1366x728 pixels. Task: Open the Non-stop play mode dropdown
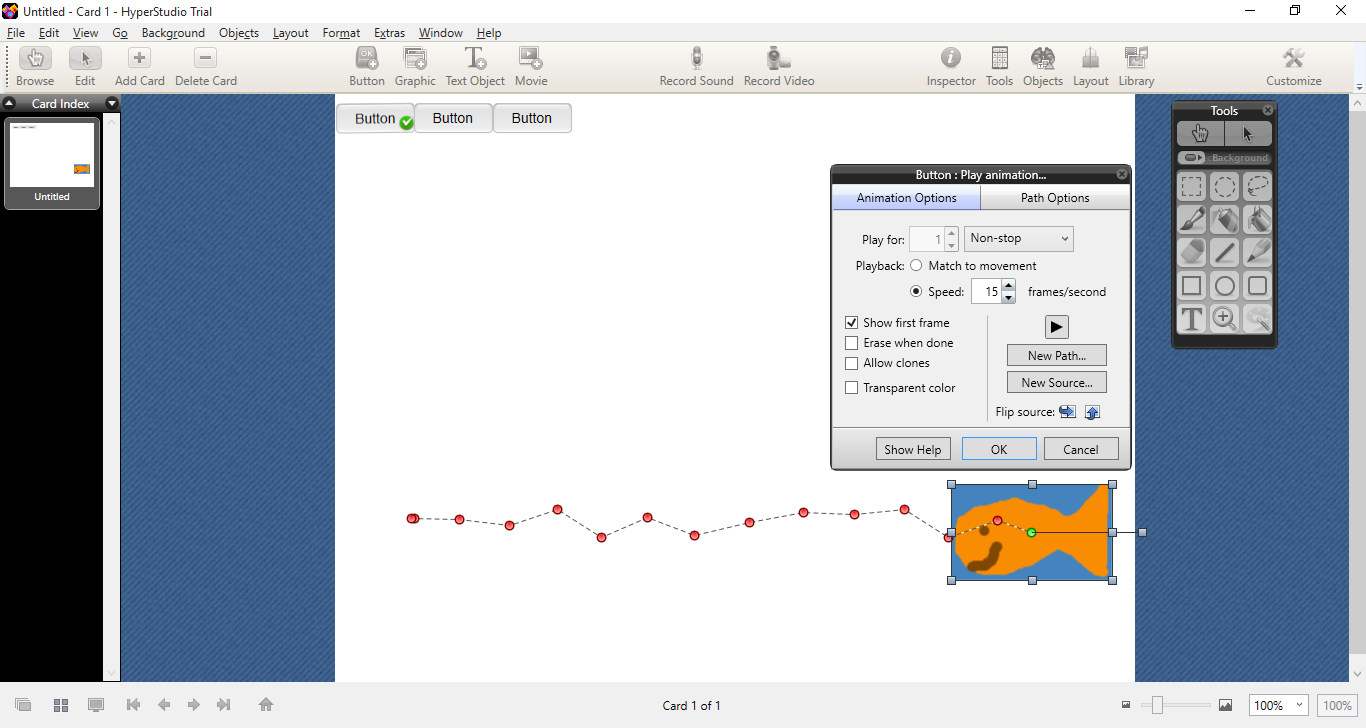click(1018, 238)
